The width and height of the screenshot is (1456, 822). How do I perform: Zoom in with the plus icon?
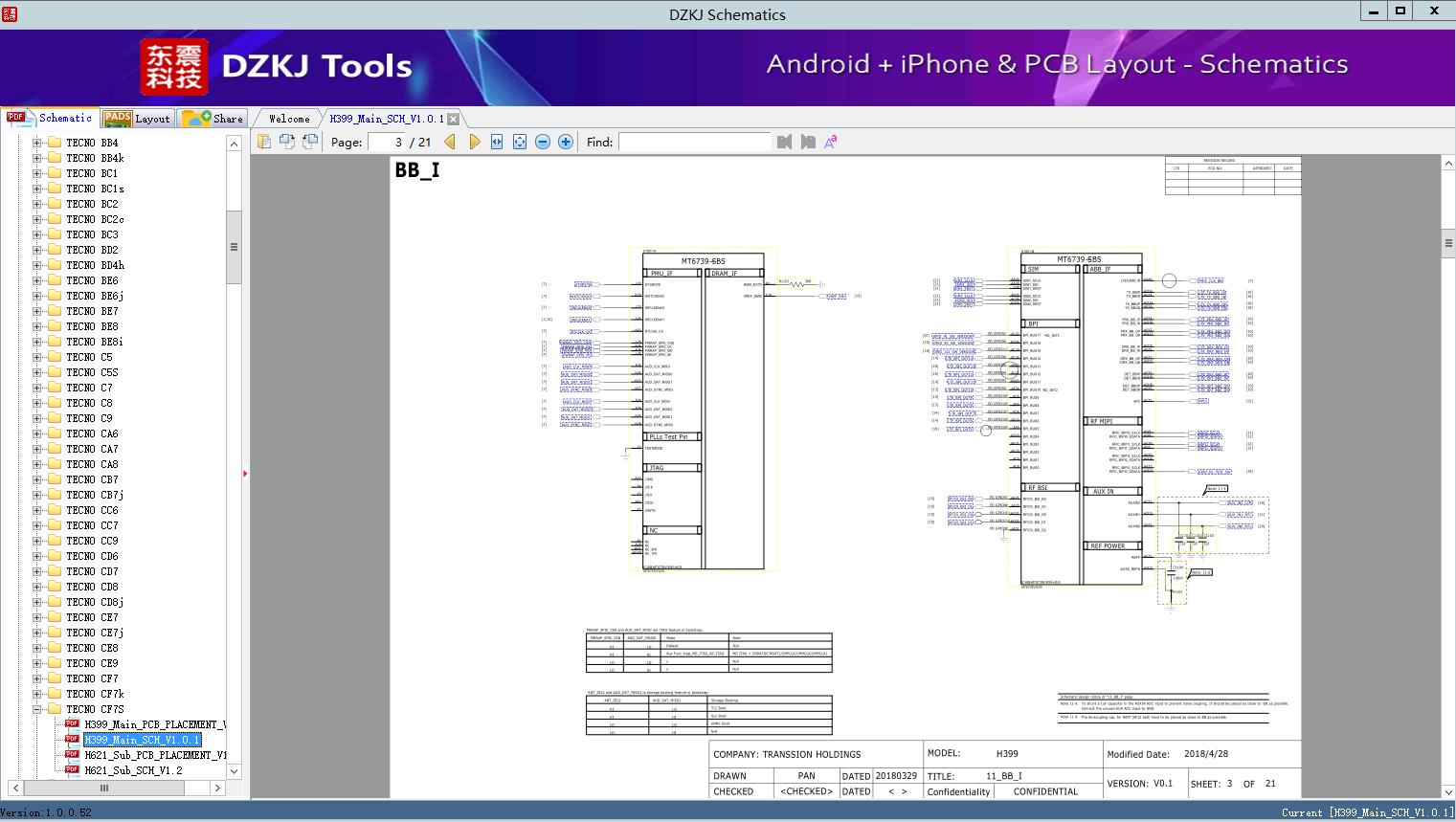click(x=566, y=142)
